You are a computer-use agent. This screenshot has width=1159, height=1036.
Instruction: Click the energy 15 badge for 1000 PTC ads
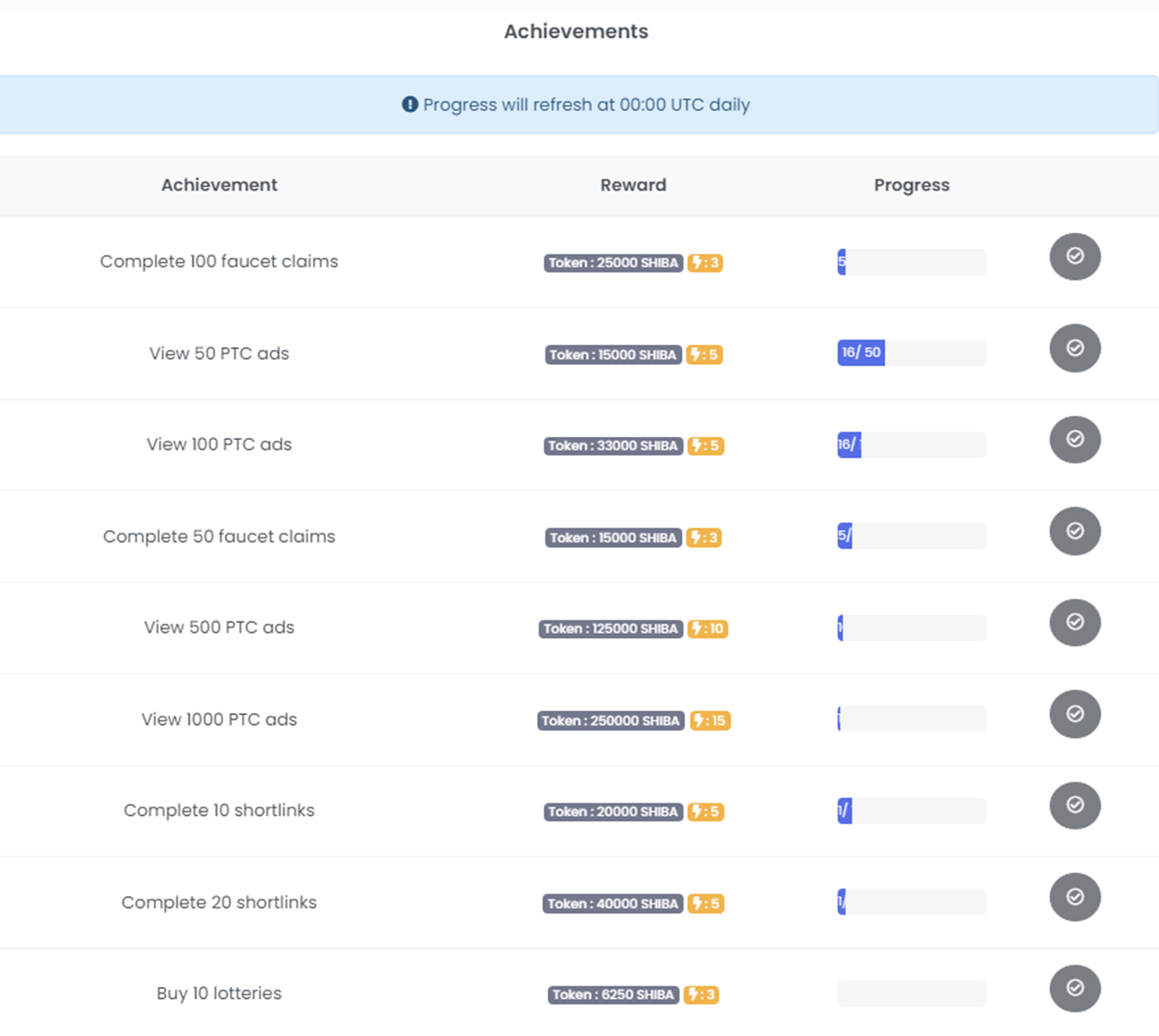pos(710,721)
